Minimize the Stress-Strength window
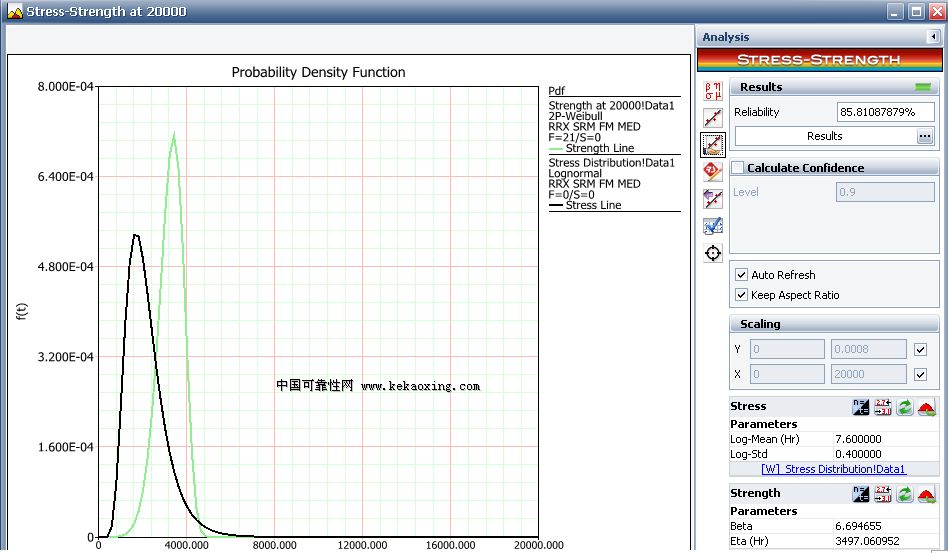 tap(895, 11)
